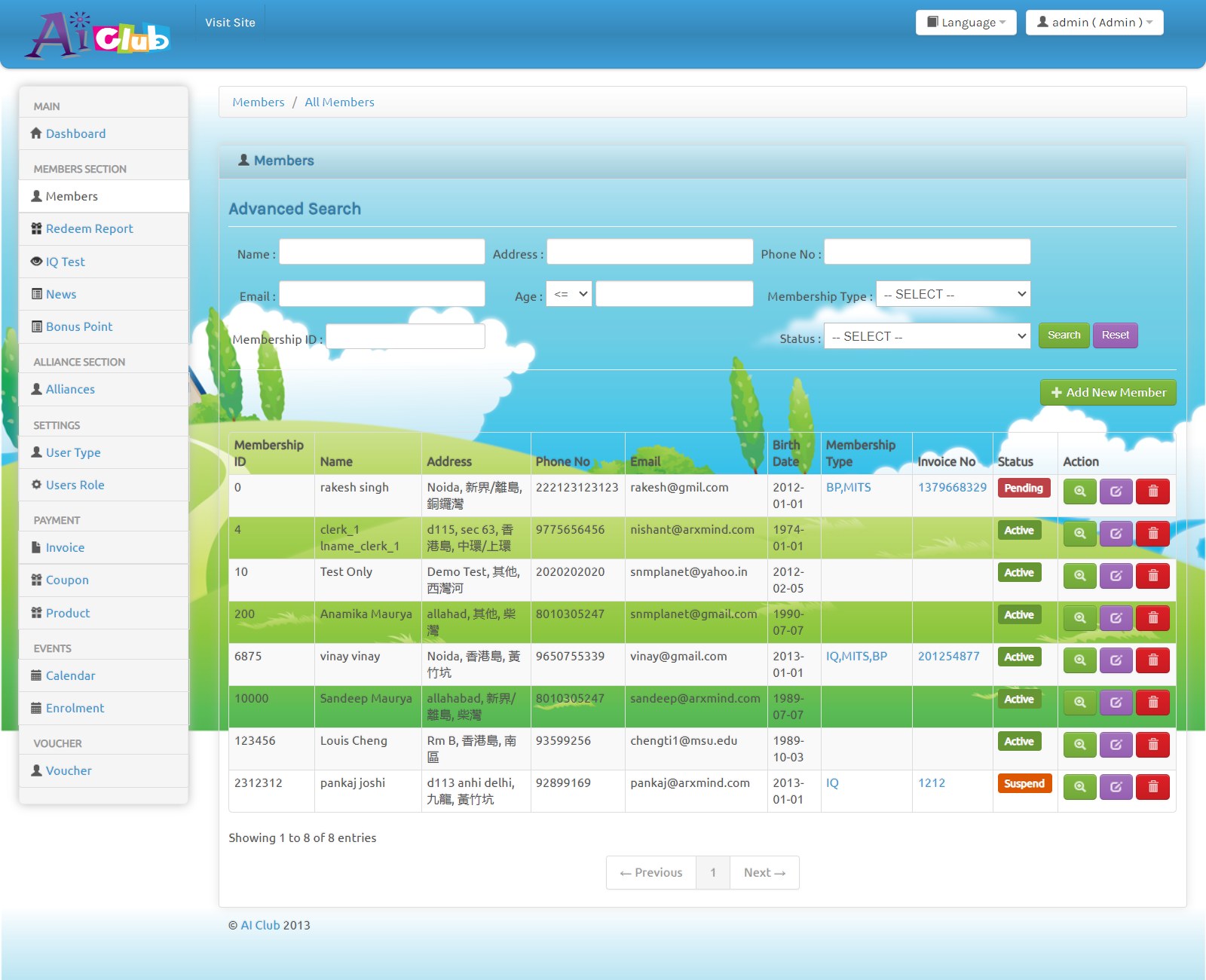Open the Membership Type select dropdown

click(x=953, y=294)
